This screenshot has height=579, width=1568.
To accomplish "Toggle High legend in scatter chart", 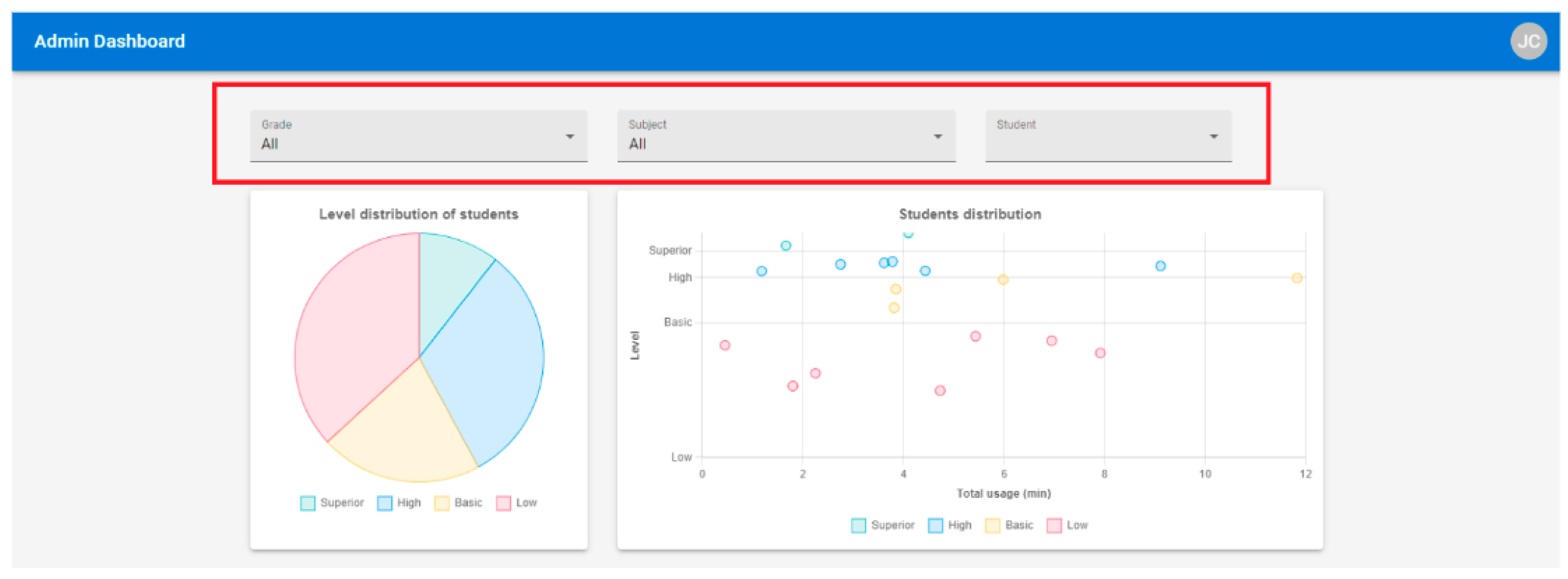I will [950, 525].
